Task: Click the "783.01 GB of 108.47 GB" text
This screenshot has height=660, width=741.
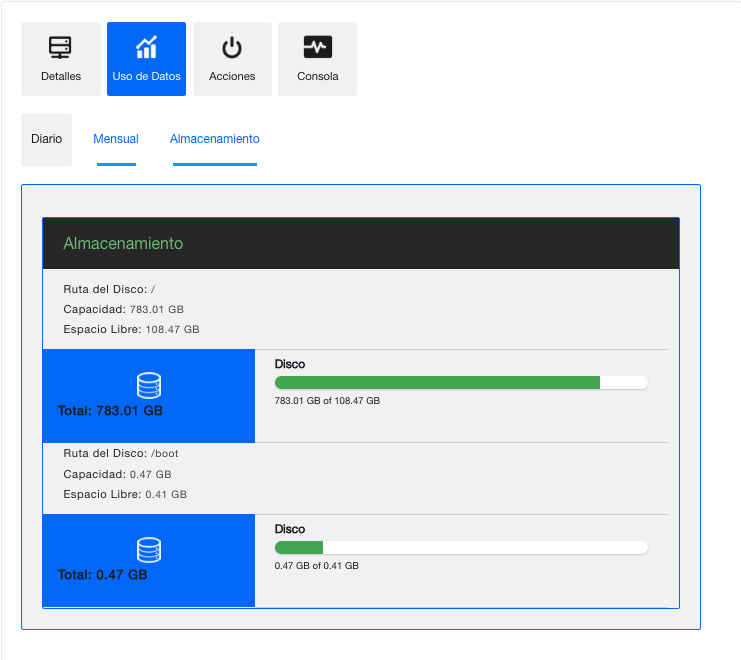Action: (x=327, y=401)
